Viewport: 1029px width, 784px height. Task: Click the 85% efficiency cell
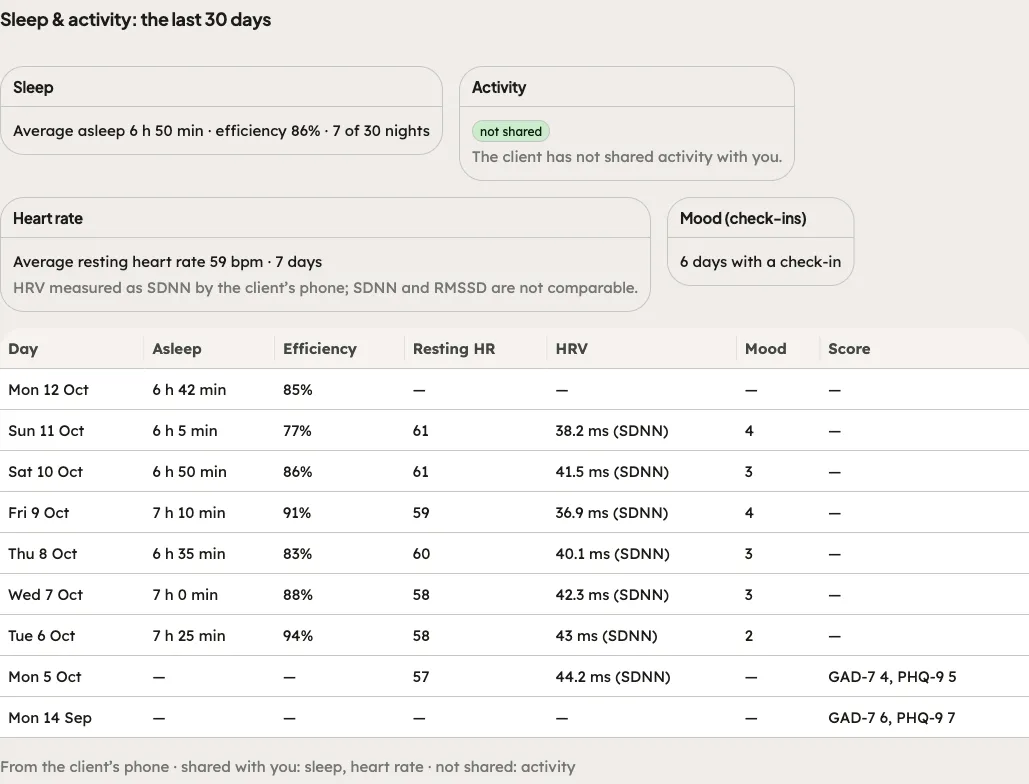click(297, 390)
